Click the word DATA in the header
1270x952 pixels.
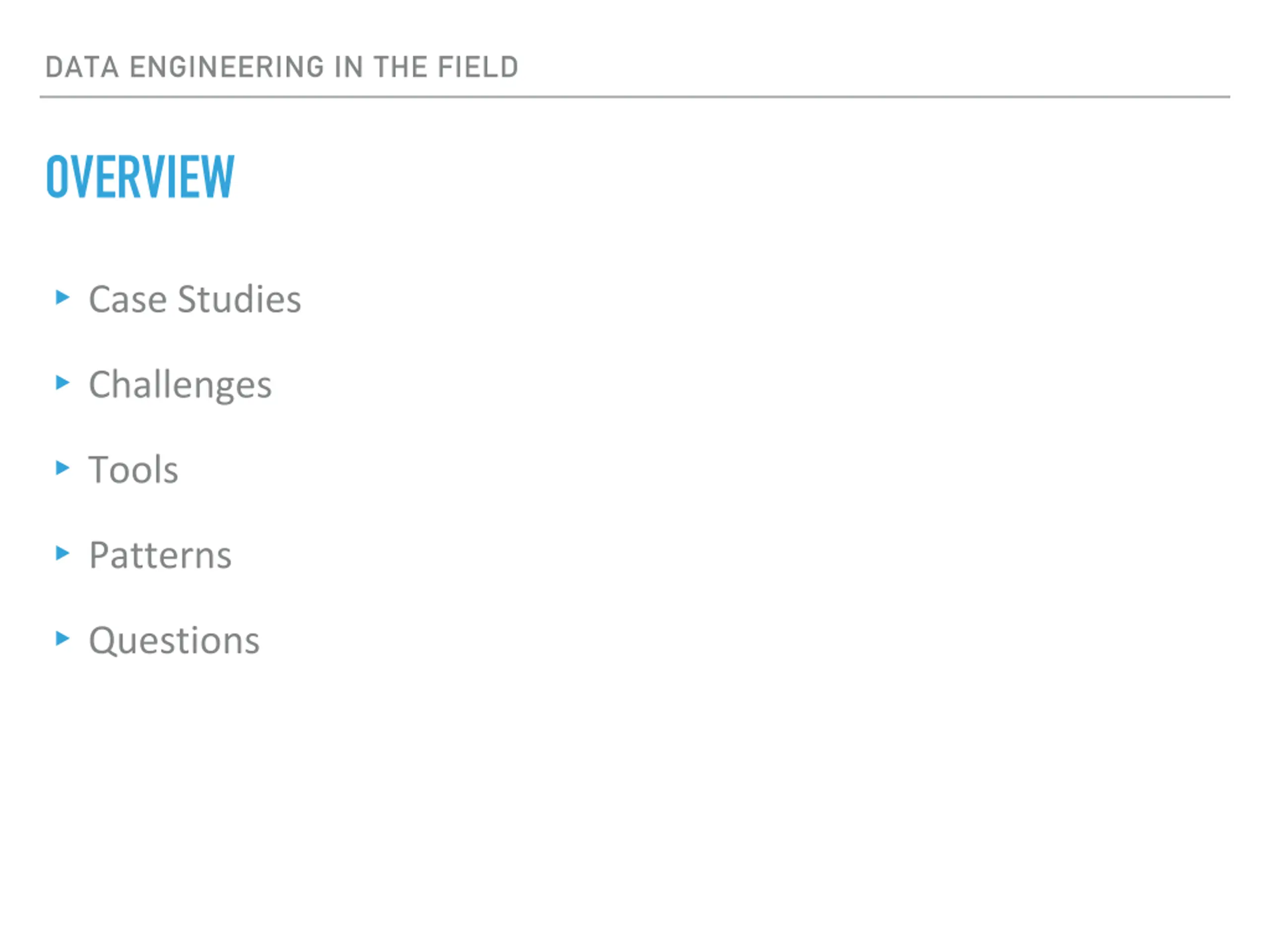(x=82, y=67)
